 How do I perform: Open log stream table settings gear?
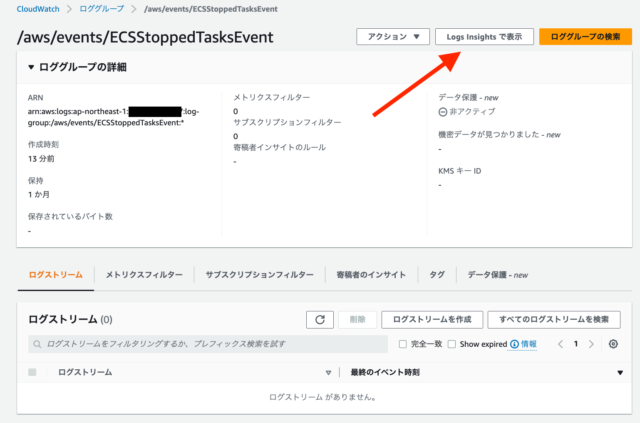613,344
